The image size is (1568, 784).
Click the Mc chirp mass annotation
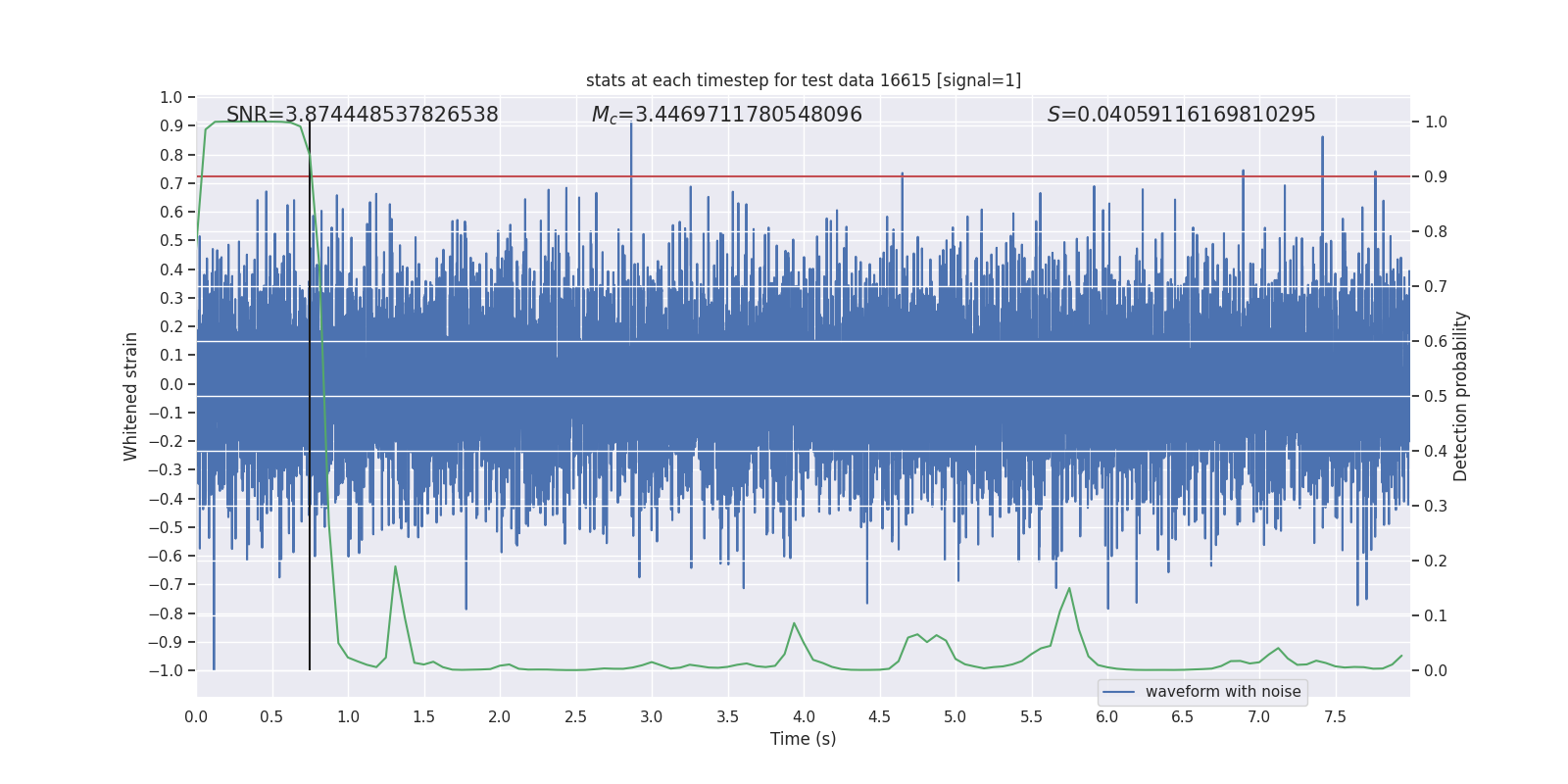(727, 115)
